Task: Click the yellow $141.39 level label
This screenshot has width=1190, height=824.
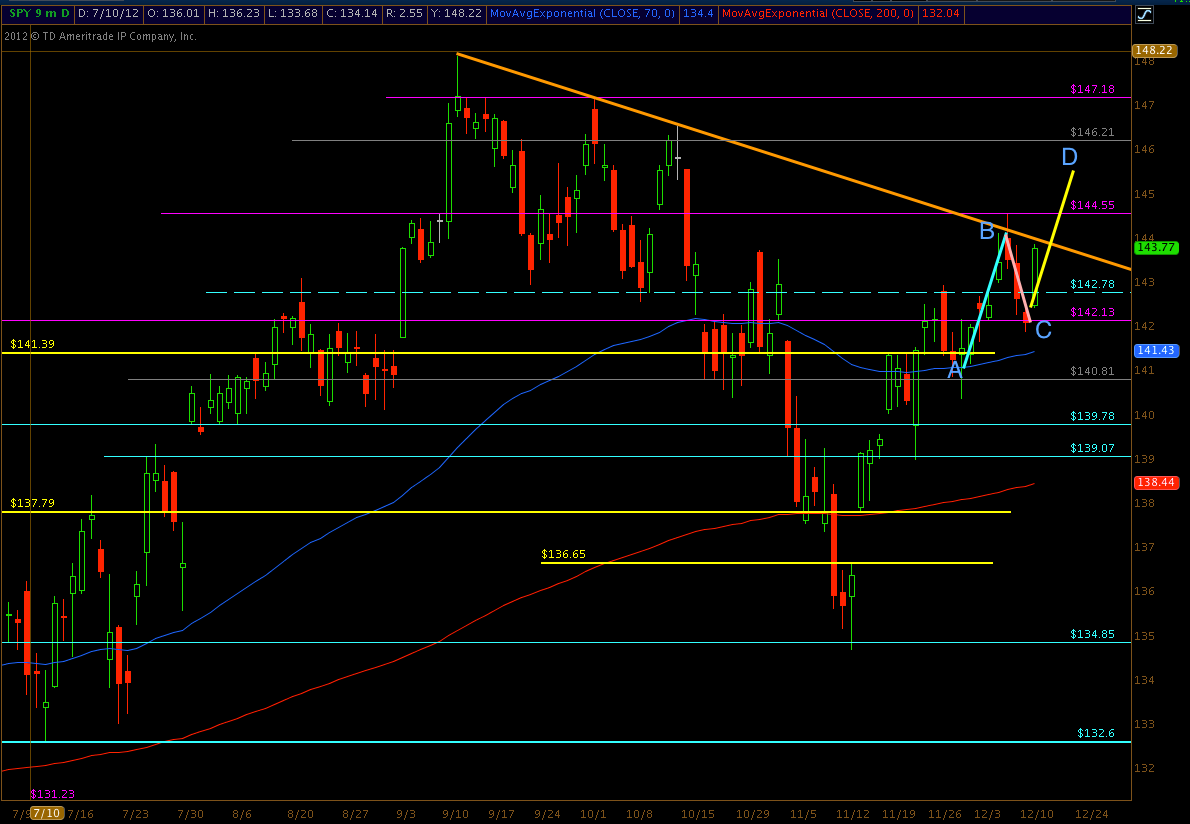Action: pyautogui.click(x=32, y=343)
